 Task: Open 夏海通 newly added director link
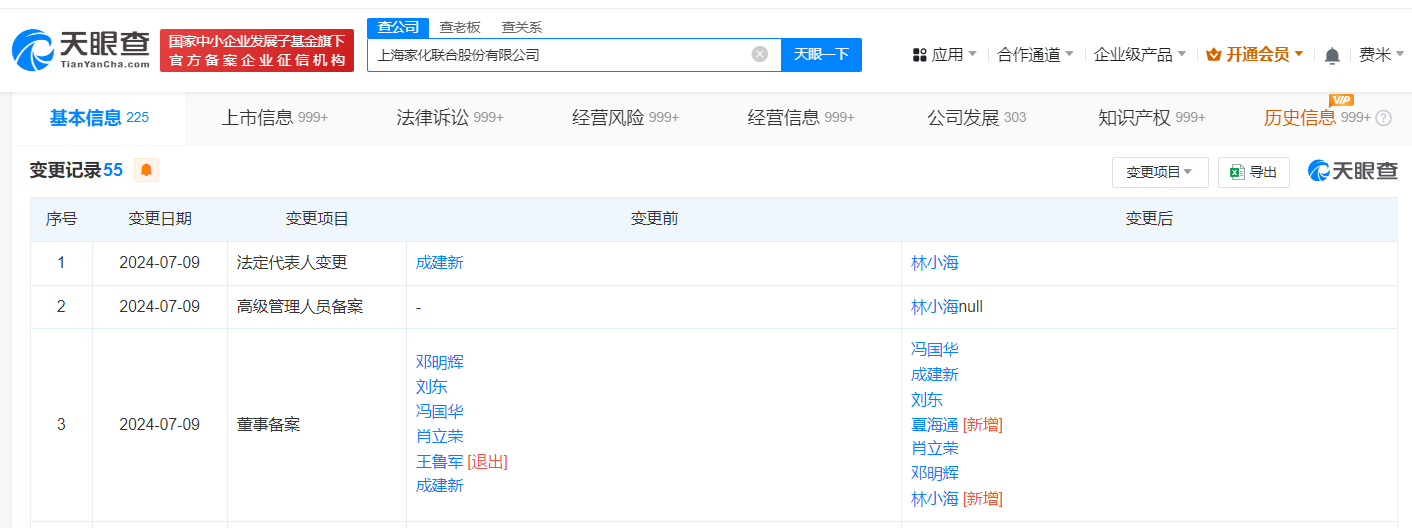coord(934,424)
